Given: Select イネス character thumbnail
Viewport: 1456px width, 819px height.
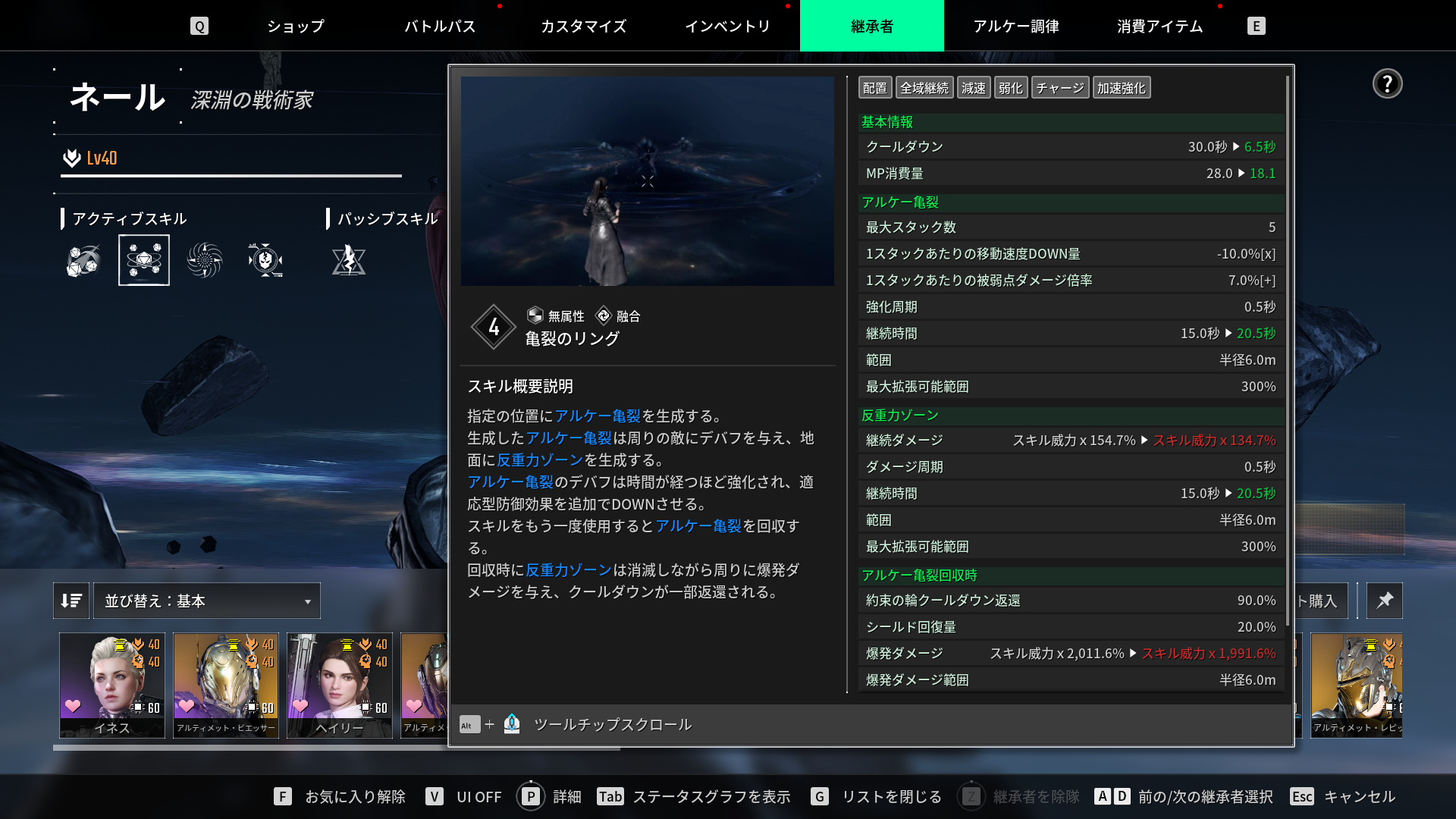Looking at the screenshot, I should (x=112, y=685).
